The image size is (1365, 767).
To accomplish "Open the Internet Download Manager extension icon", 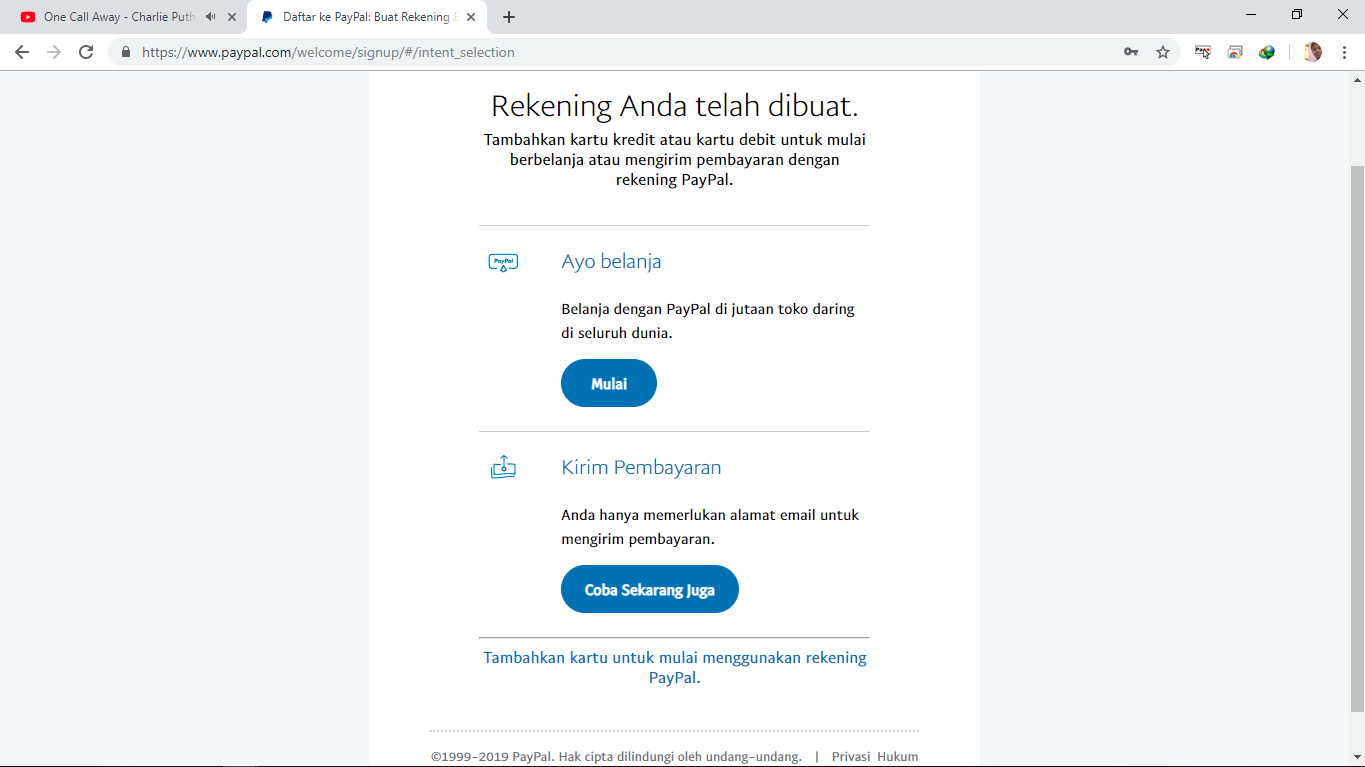I will click(1267, 52).
